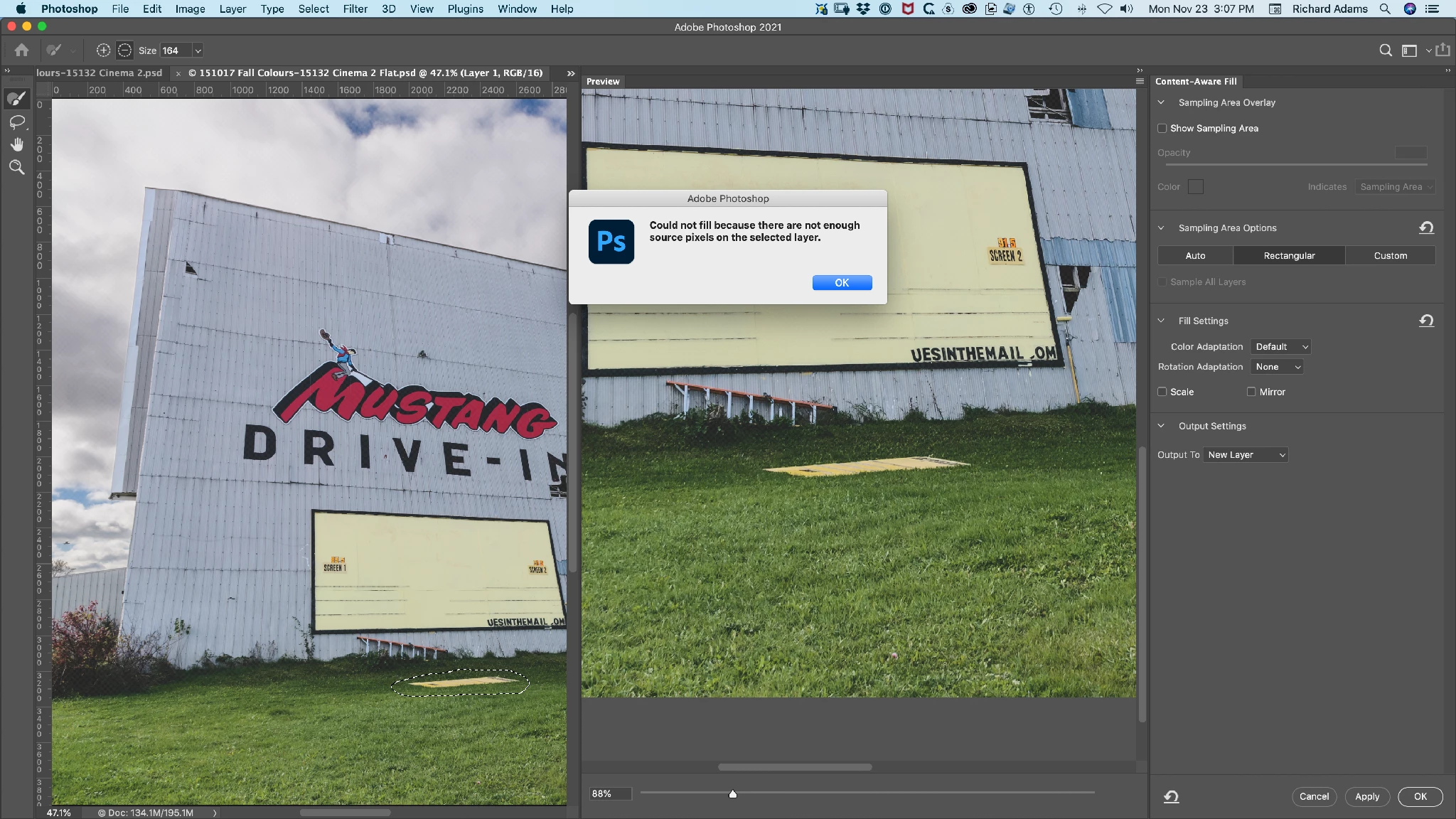Open the Filter menu

click(x=355, y=9)
